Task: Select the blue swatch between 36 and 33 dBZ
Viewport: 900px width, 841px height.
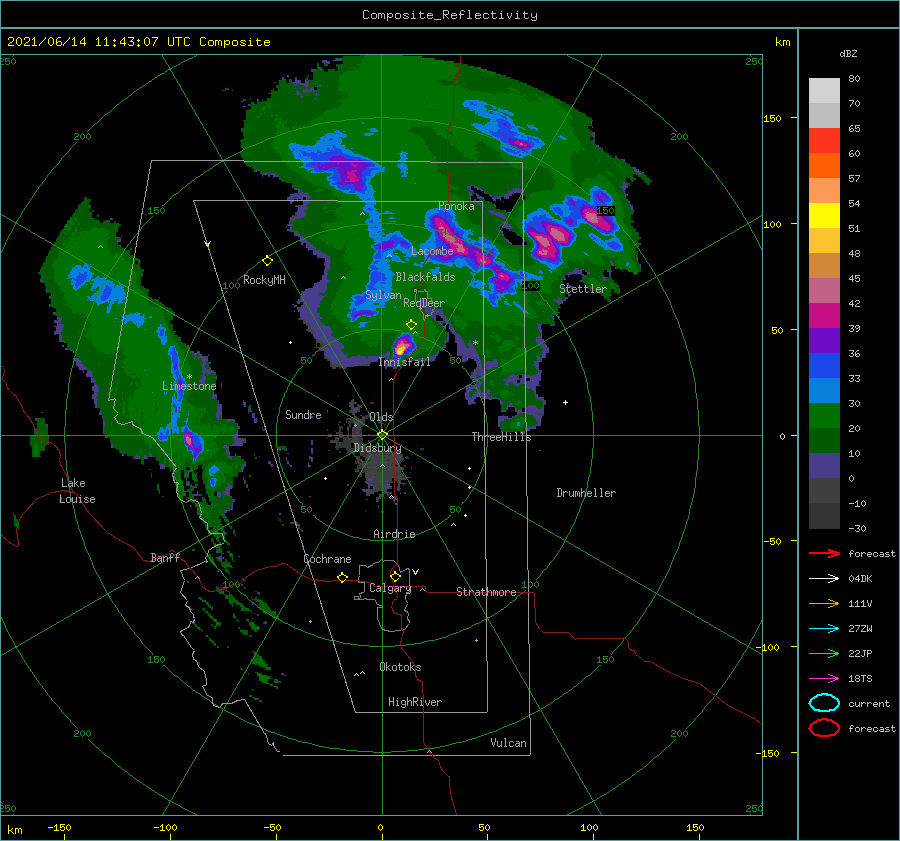Action: [824, 366]
